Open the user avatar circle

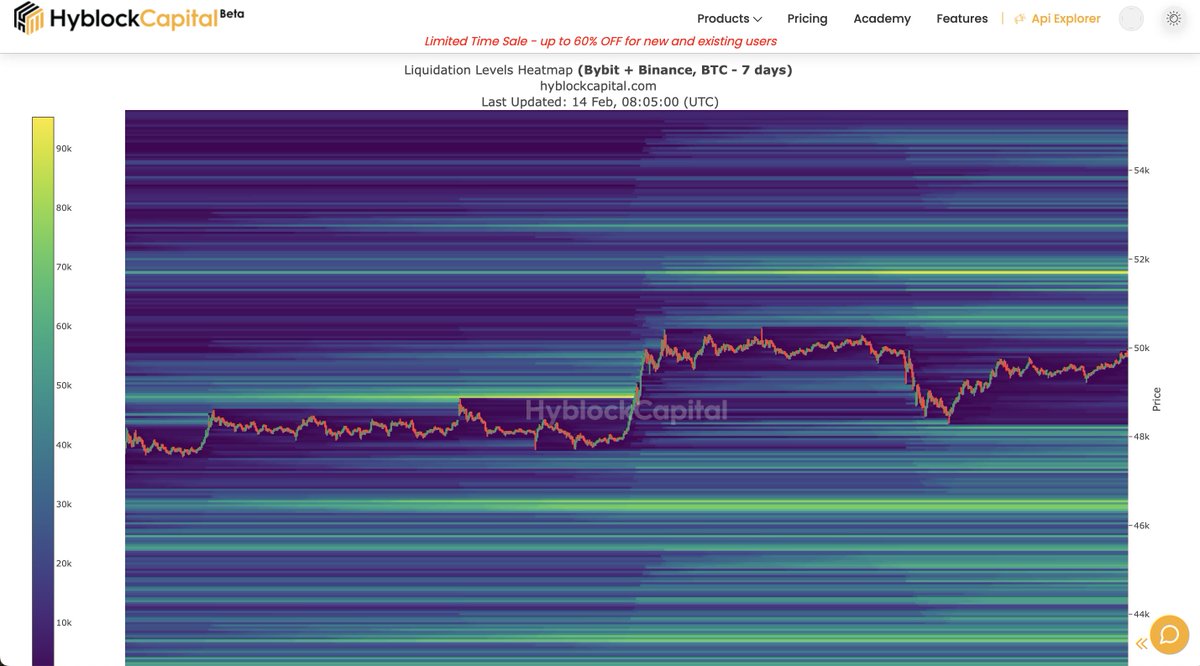[x=1131, y=19]
